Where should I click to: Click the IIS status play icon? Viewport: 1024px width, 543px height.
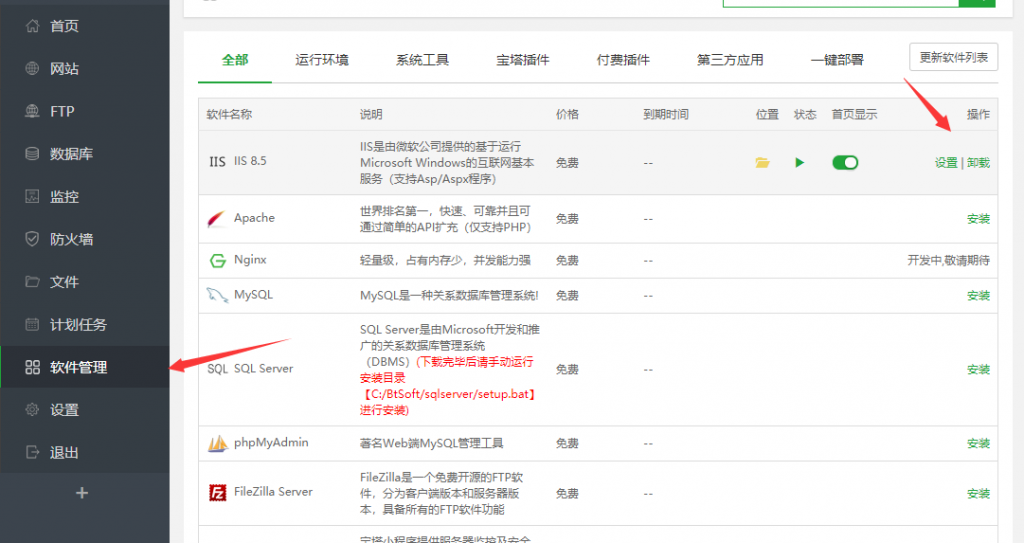pyautogui.click(x=799, y=163)
